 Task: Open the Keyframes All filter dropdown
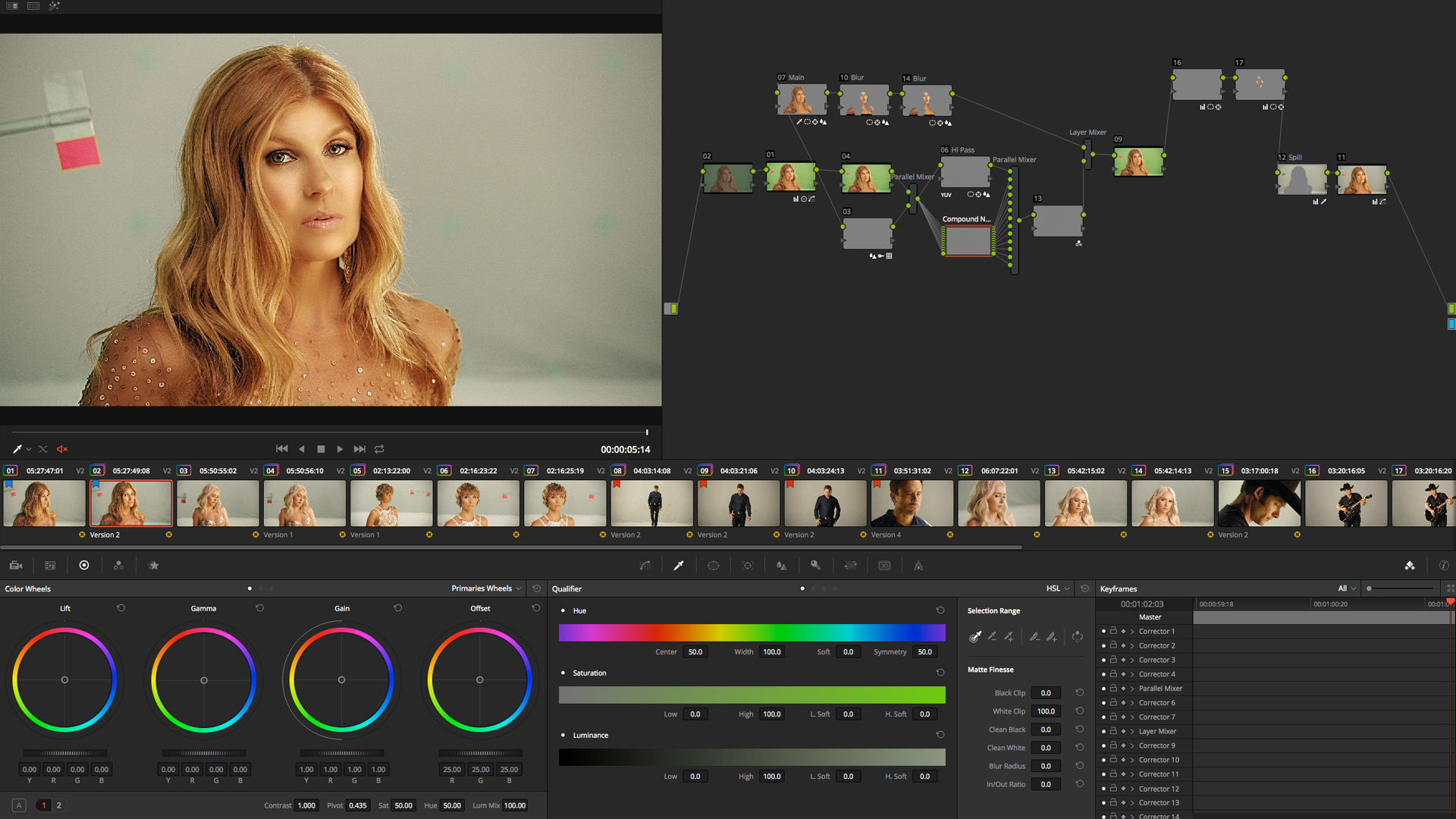click(1347, 588)
